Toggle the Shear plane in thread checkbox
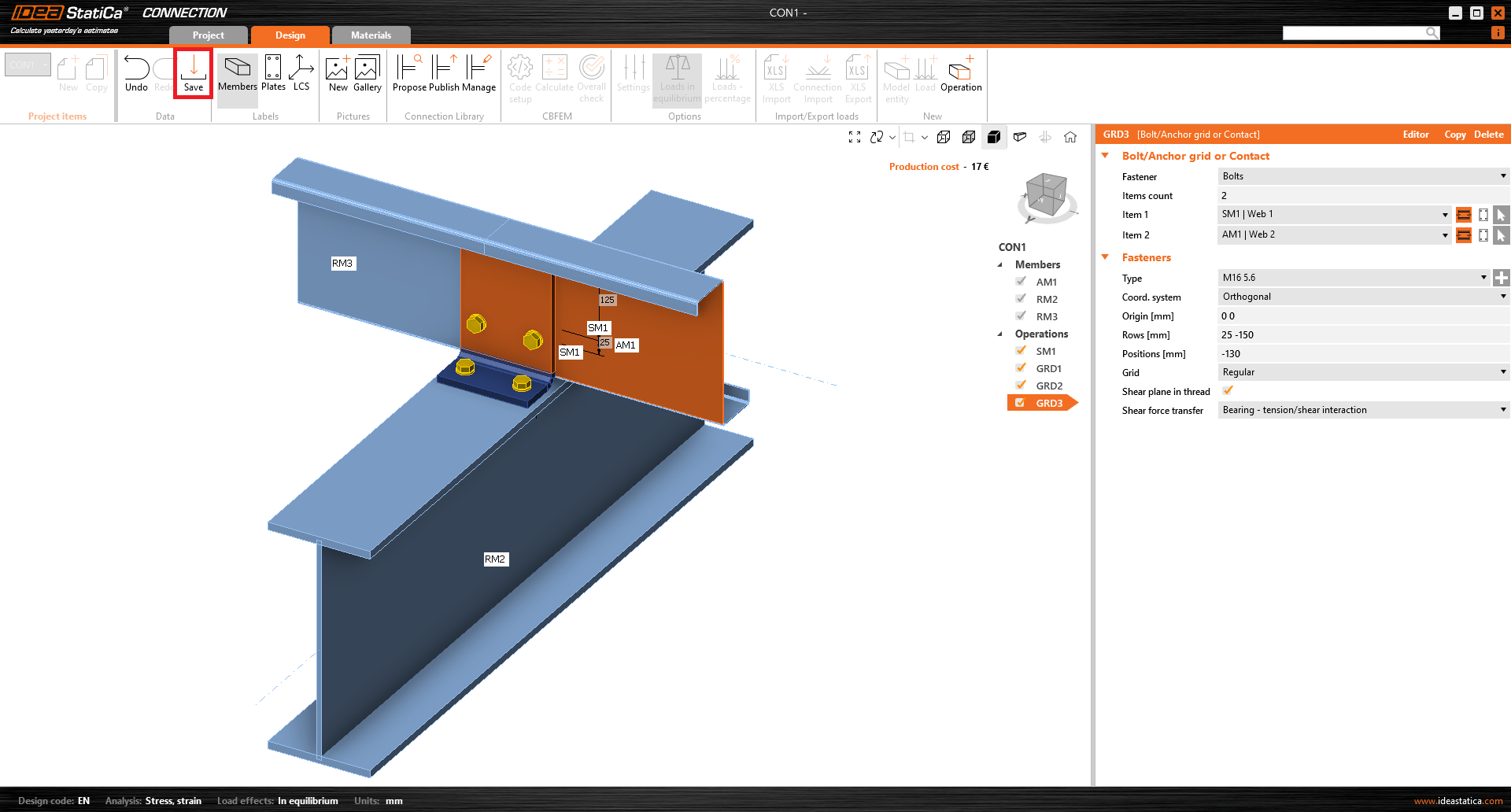This screenshot has width=1511, height=812. click(x=1228, y=391)
